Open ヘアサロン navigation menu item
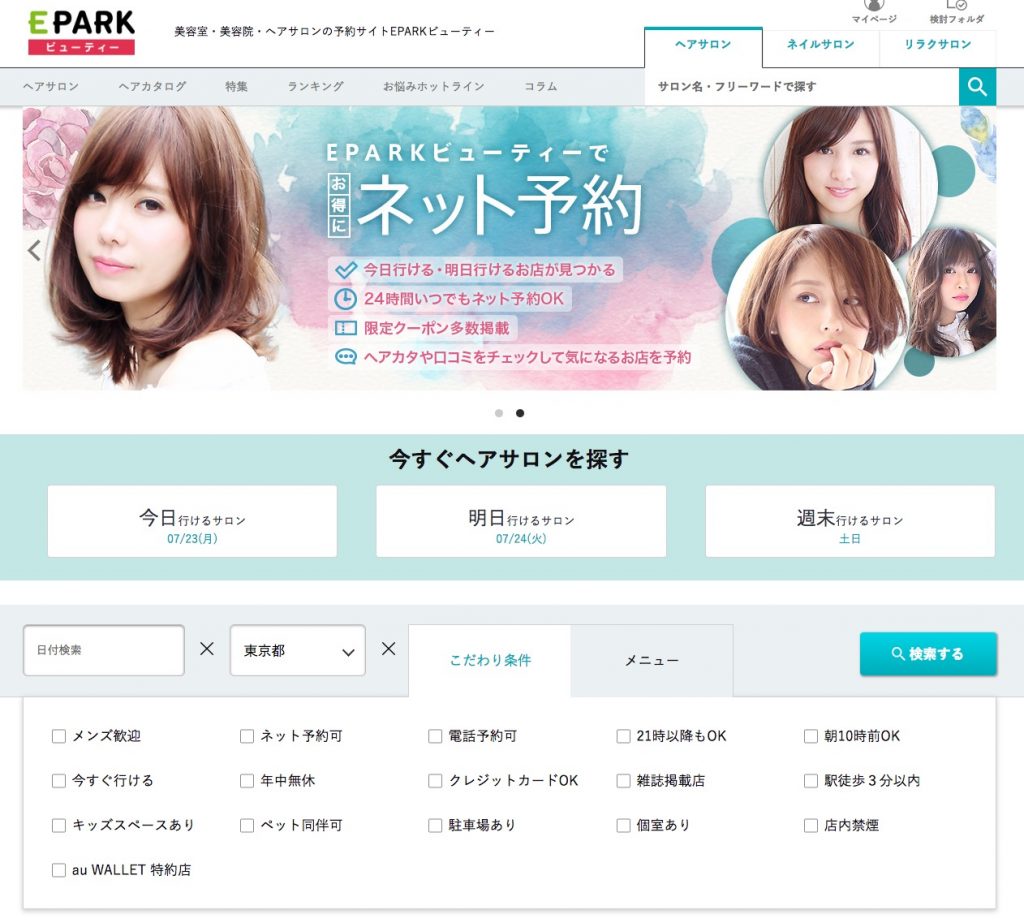The height and width of the screenshot is (923, 1024). tap(51, 86)
